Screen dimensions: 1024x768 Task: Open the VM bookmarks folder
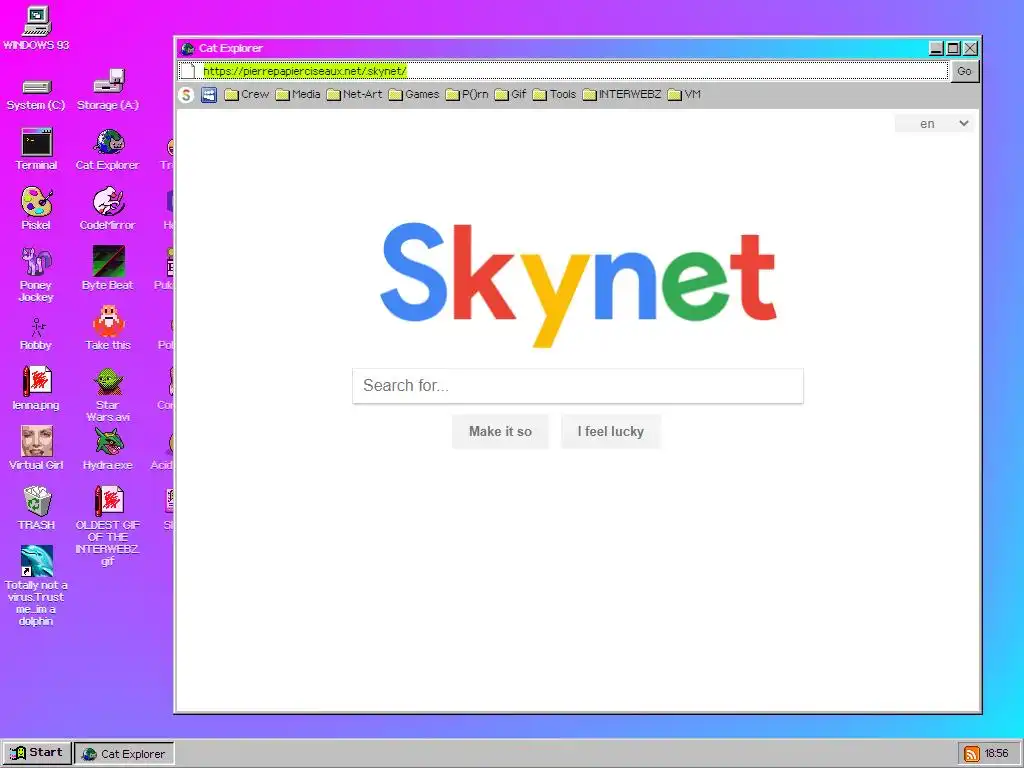tap(684, 95)
